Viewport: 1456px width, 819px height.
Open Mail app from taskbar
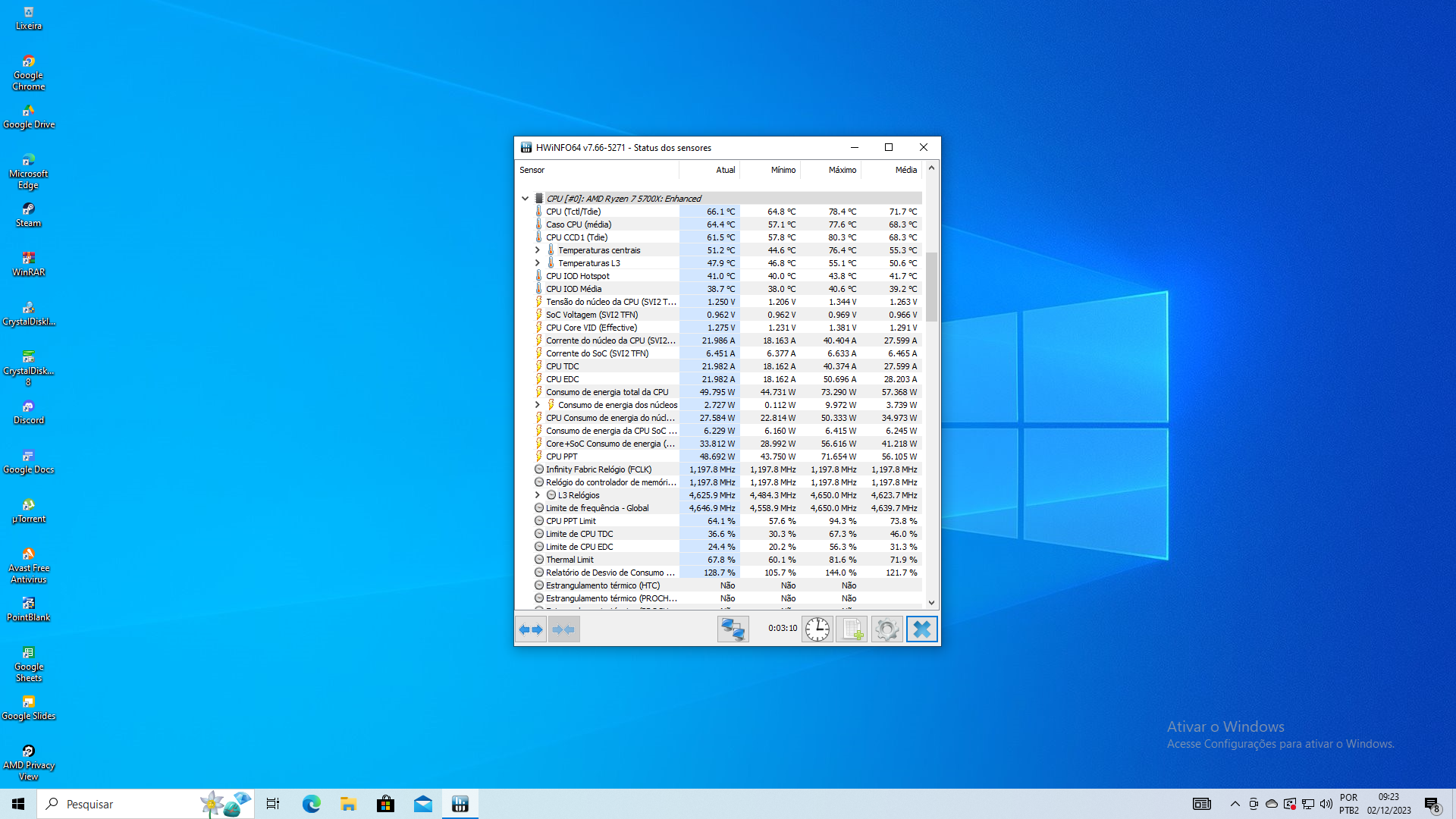pyautogui.click(x=423, y=804)
